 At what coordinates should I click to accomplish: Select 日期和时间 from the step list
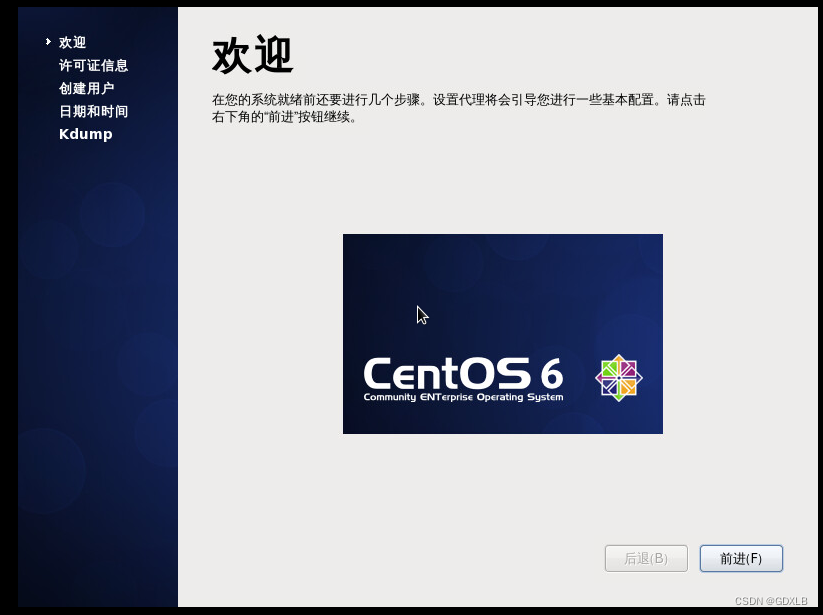pyautogui.click(x=94, y=111)
